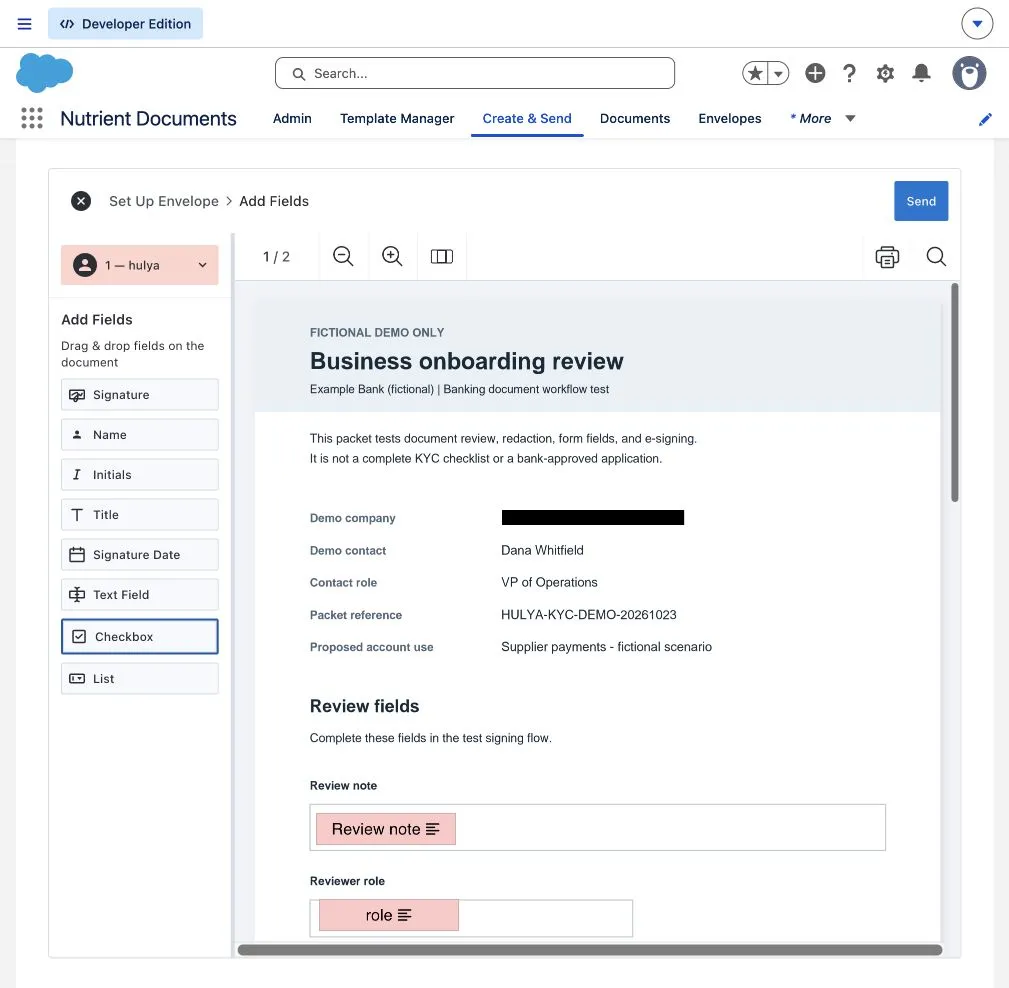Expand the favorites list arrow
This screenshot has height=988, width=1009.
coord(779,73)
